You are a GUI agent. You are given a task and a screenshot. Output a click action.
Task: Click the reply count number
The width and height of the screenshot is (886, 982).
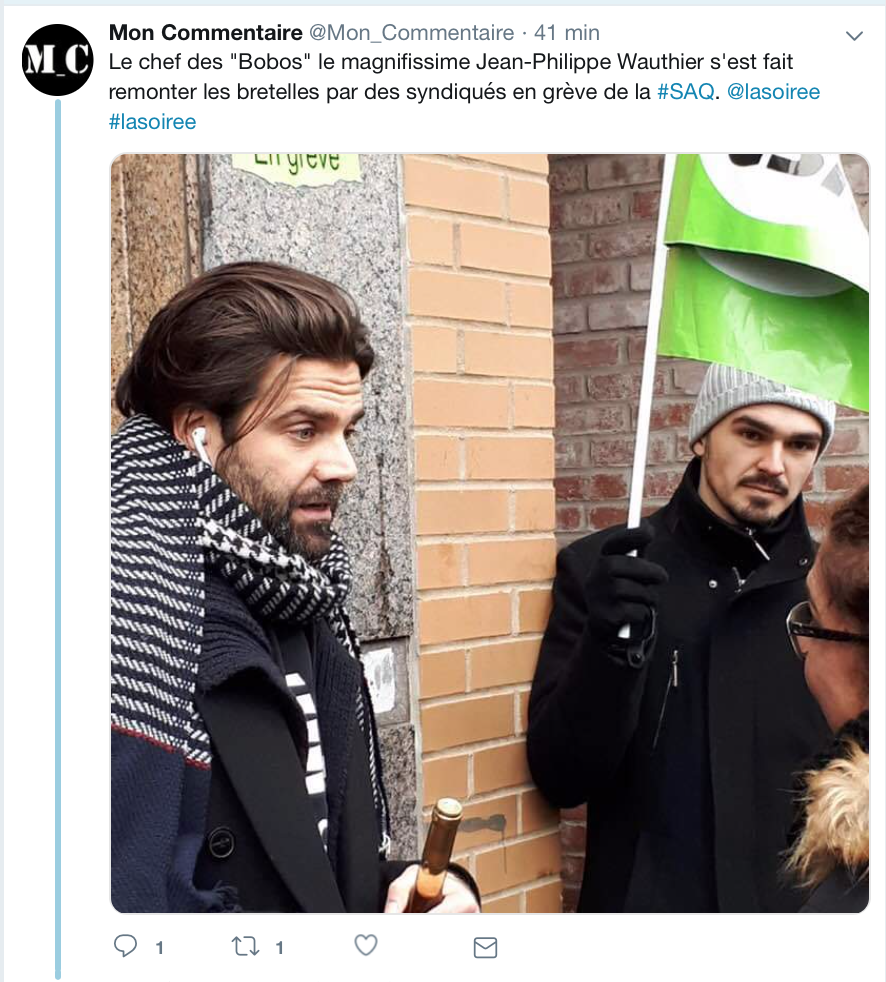pyautogui.click(x=160, y=948)
